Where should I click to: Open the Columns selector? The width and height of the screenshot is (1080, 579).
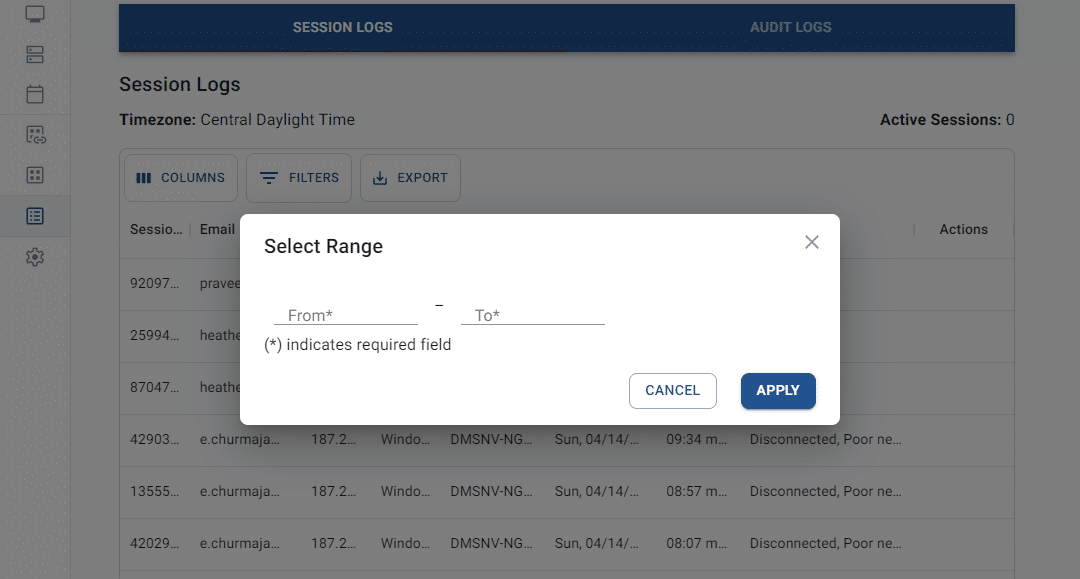pyautogui.click(x=181, y=178)
